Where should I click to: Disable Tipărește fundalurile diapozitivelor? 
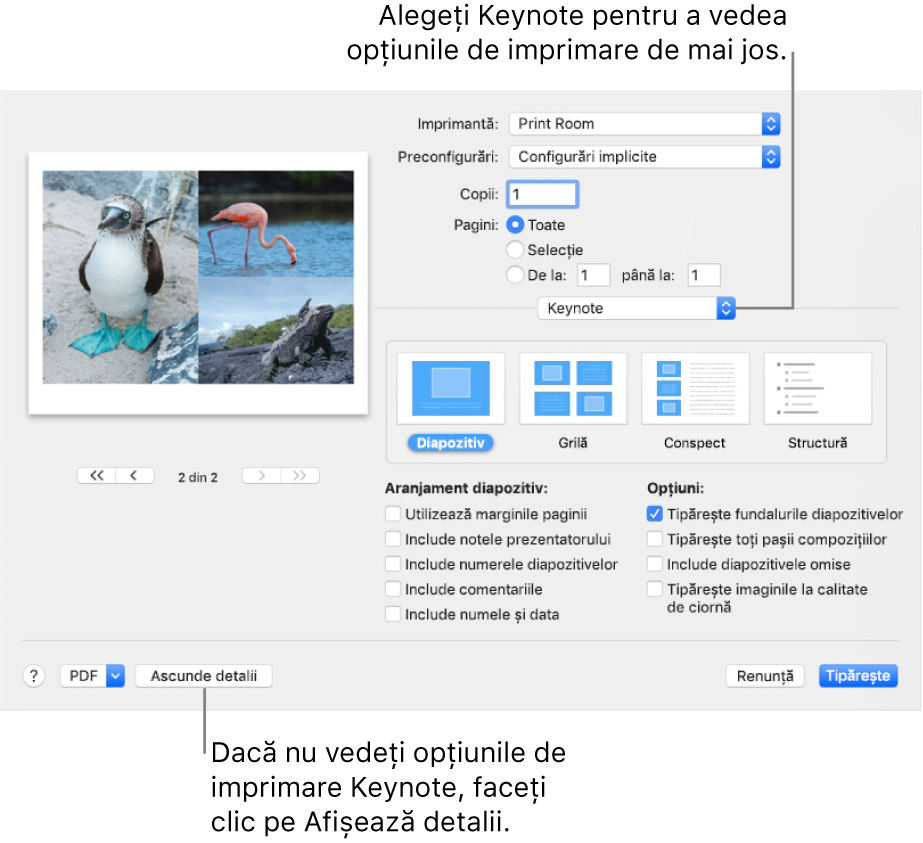[654, 514]
